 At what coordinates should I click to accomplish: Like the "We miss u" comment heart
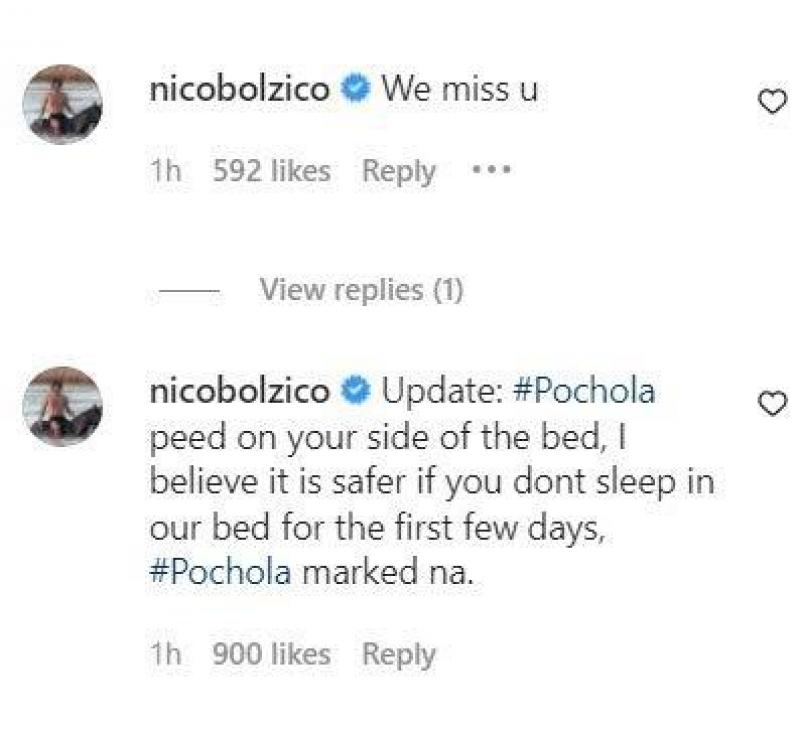(x=772, y=101)
